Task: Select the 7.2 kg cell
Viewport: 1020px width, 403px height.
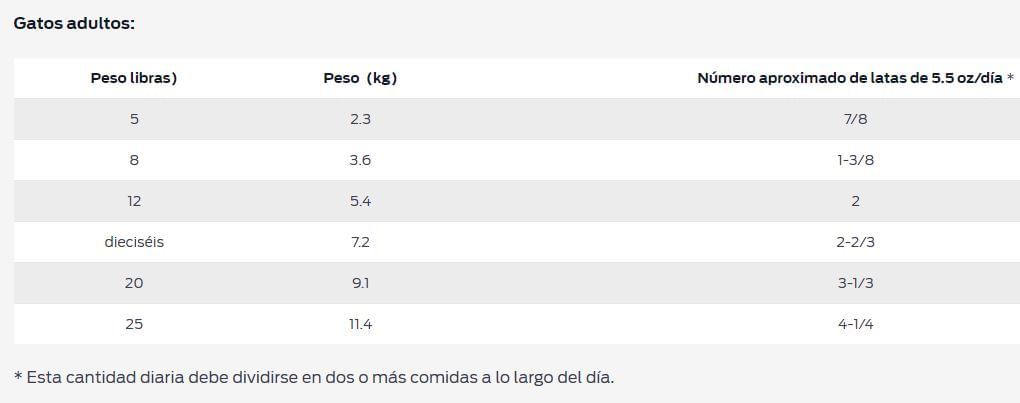Action: pos(360,242)
